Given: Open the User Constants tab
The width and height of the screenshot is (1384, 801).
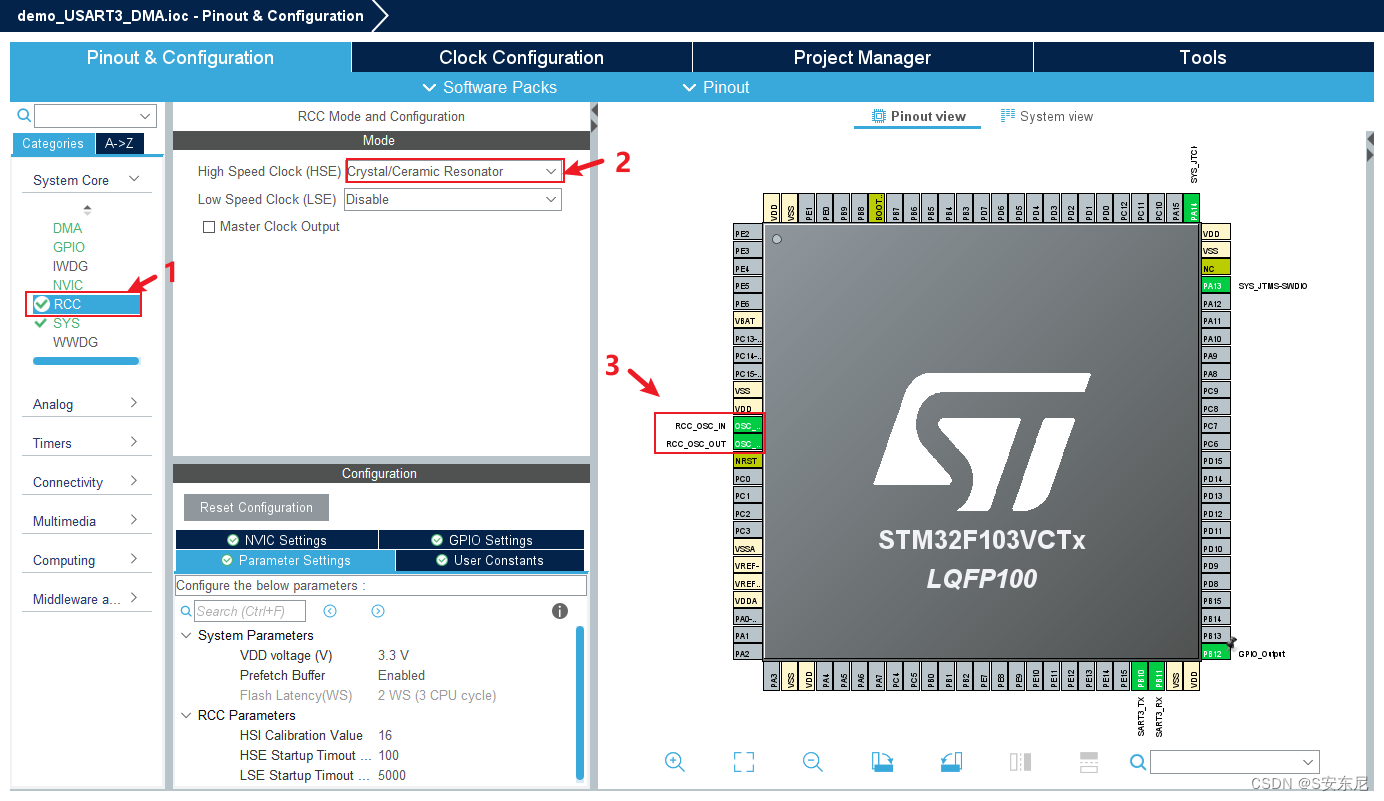Looking at the screenshot, I should click(489, 560).
